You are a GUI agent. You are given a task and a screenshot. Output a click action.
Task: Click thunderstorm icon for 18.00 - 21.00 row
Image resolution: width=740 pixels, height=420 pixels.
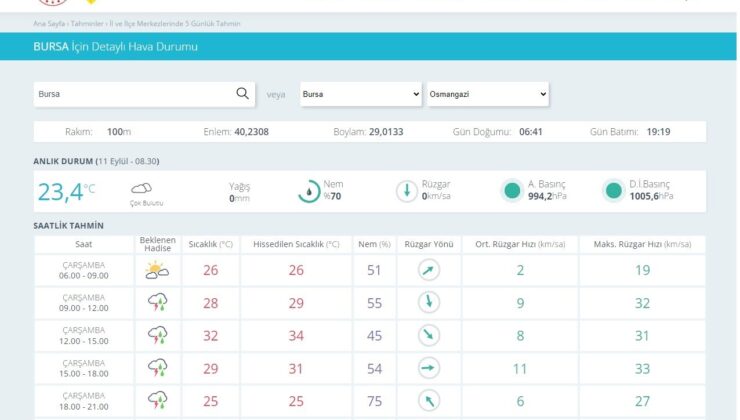coord(158,400)
